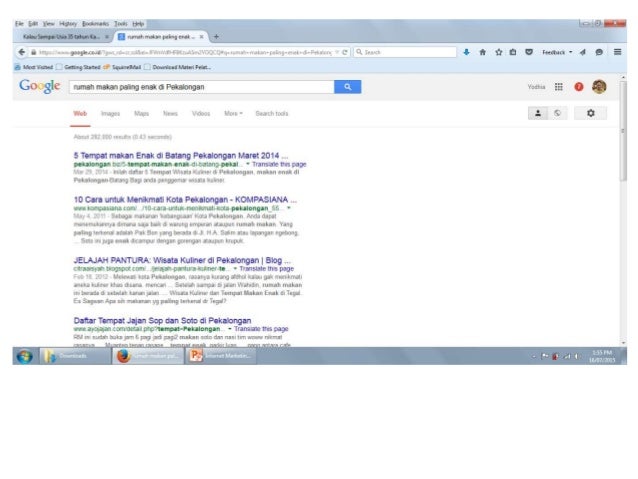Expand the More dropdown in search tabs
The height and width of the screenshot is (479, 638).
(x=233, y=114)
